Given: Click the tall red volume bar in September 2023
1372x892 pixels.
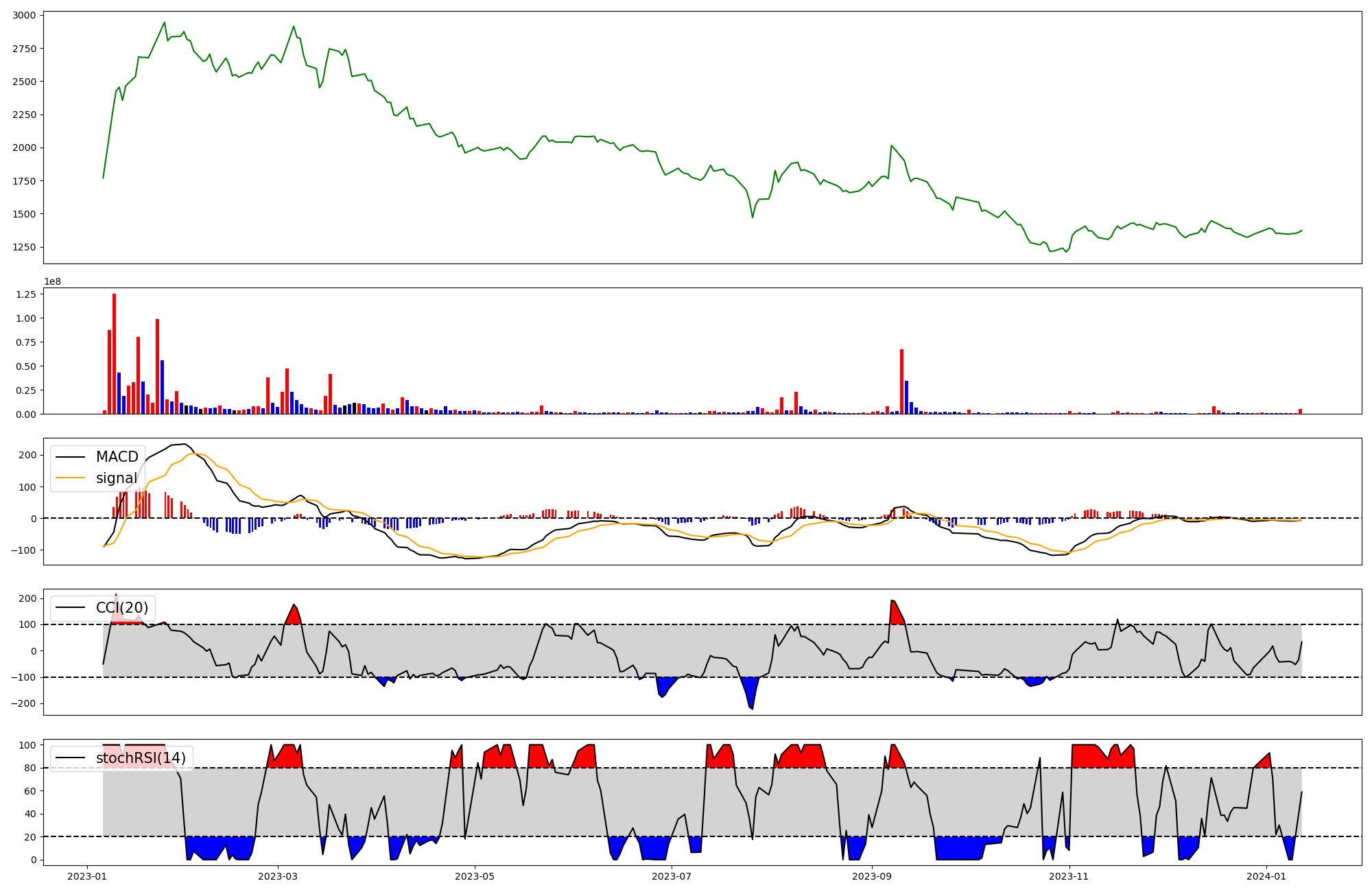Looking at the screenshot, I should pos(901,382).
